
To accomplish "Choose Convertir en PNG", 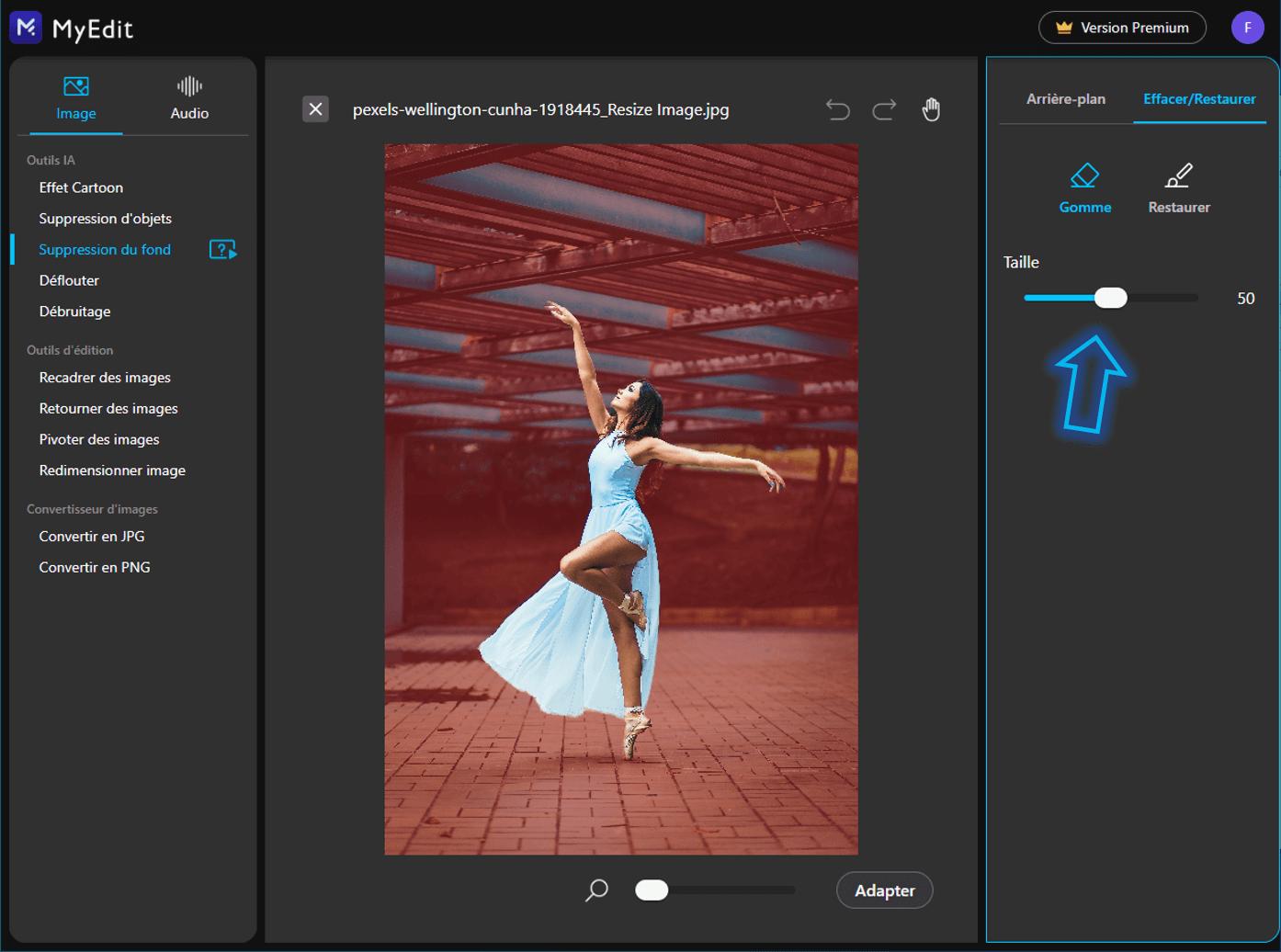I will [94, 567].
